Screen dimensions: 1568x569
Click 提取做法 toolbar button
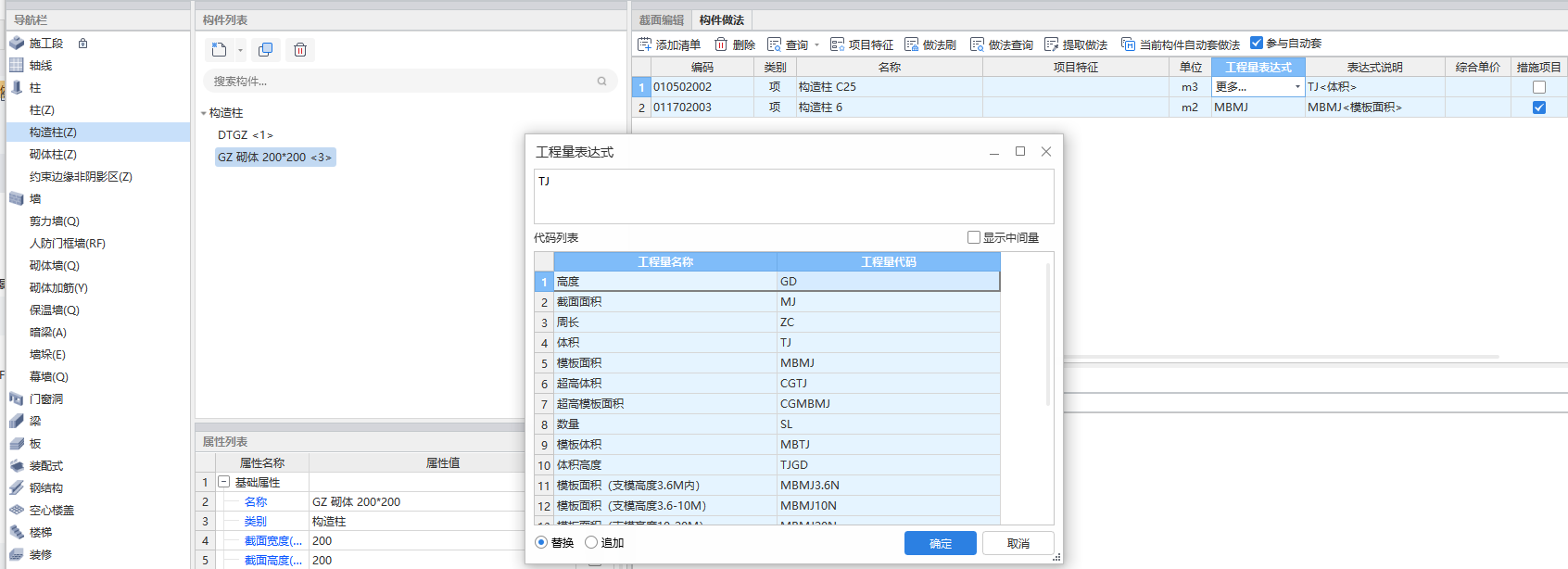click(x=1076, y=44)
